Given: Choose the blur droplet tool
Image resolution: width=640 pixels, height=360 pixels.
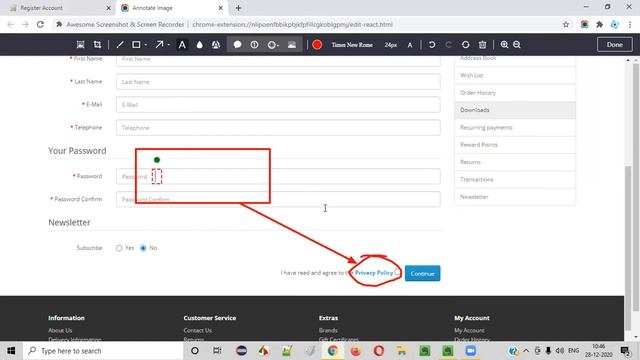Looking at the screenshot, I should pos(199,44).
